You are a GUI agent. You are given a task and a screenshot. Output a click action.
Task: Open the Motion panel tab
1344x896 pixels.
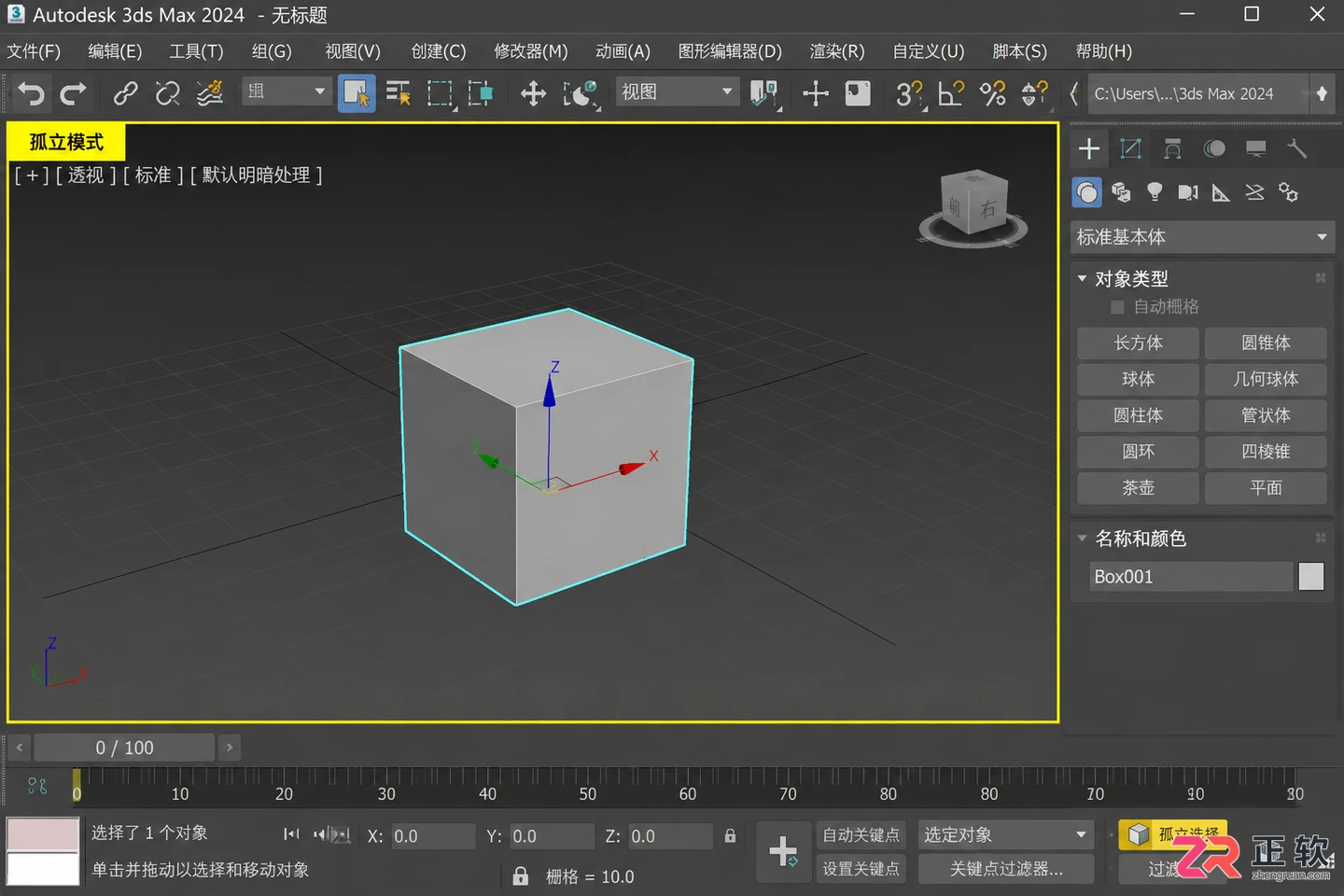[1214, 148]
